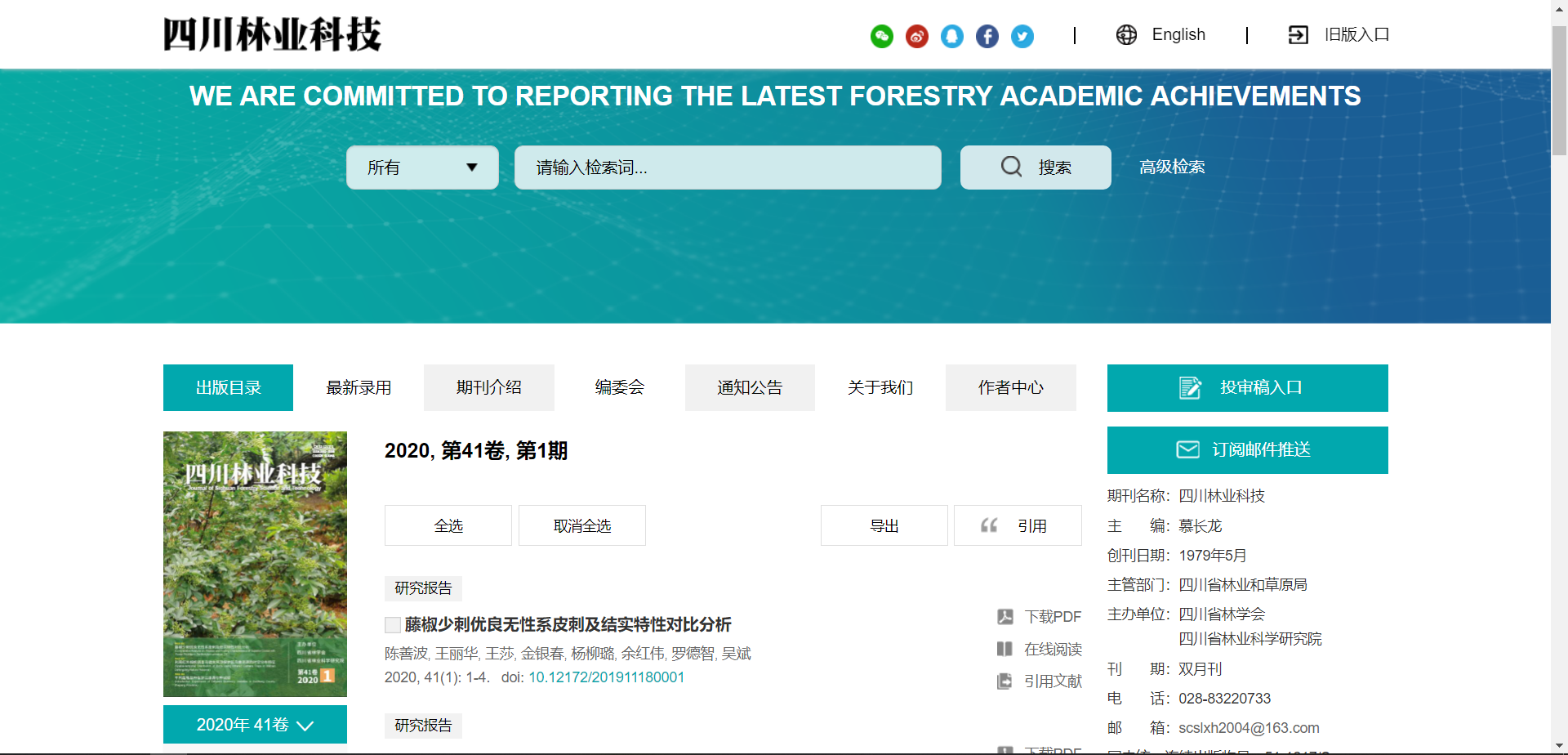Open the Facebook share icon
The image size is (1568, 755).
tap(987, 36)
